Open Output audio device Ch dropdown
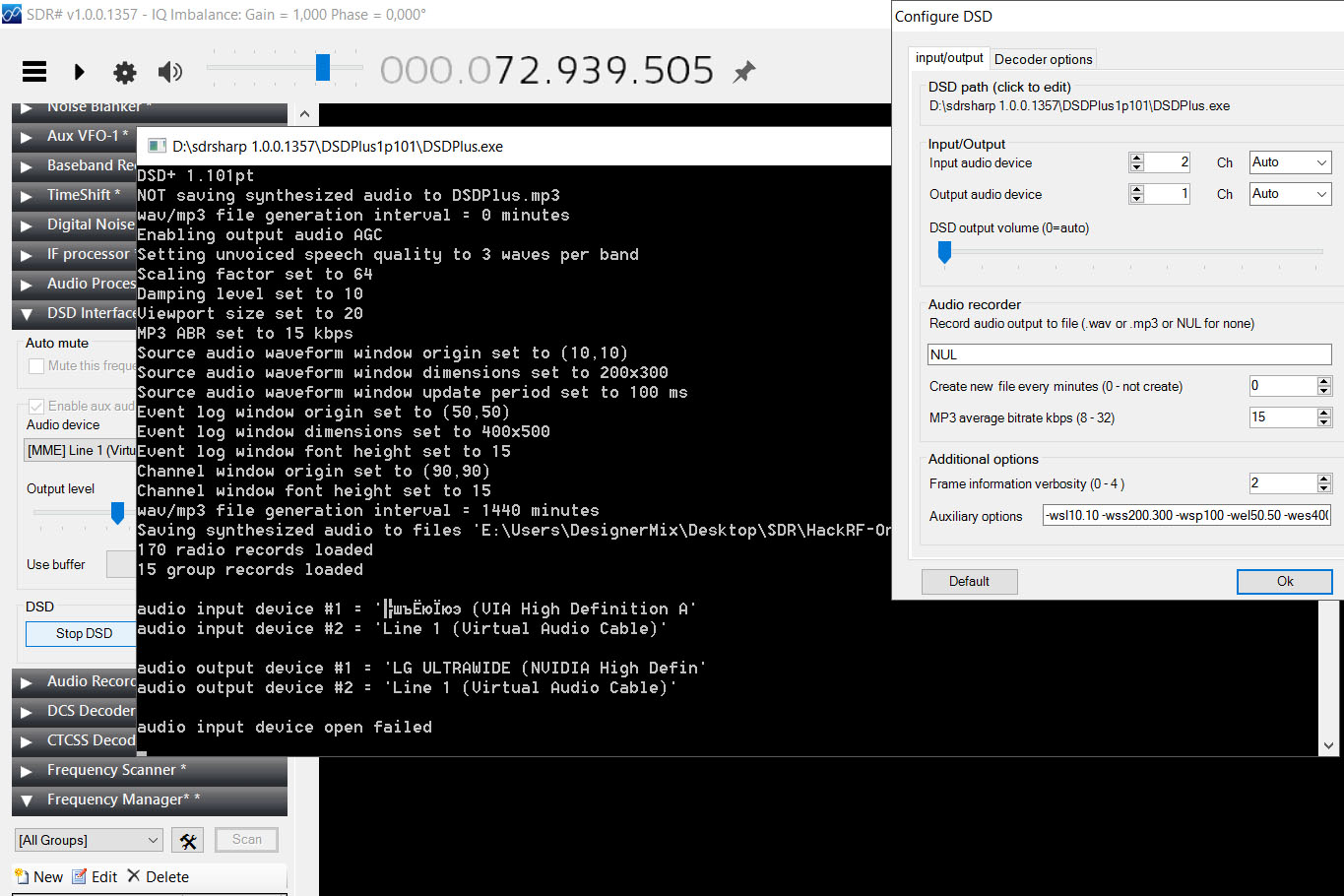 (x=1290, y=194)
